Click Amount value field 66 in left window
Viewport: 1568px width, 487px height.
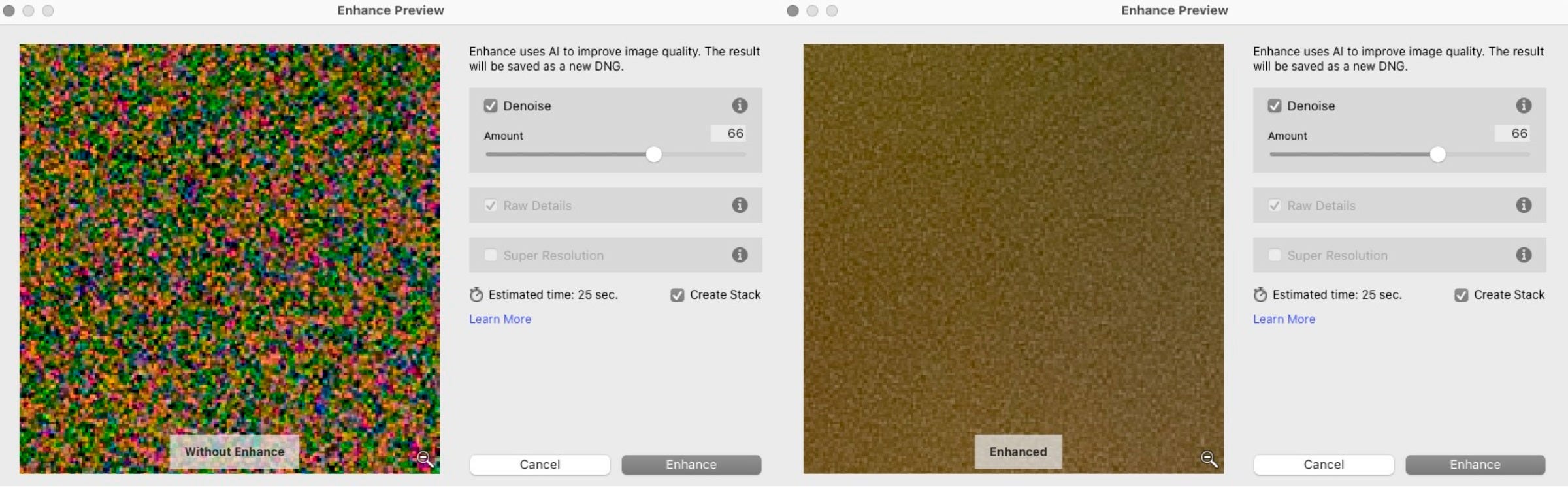[x=728, y=134]
